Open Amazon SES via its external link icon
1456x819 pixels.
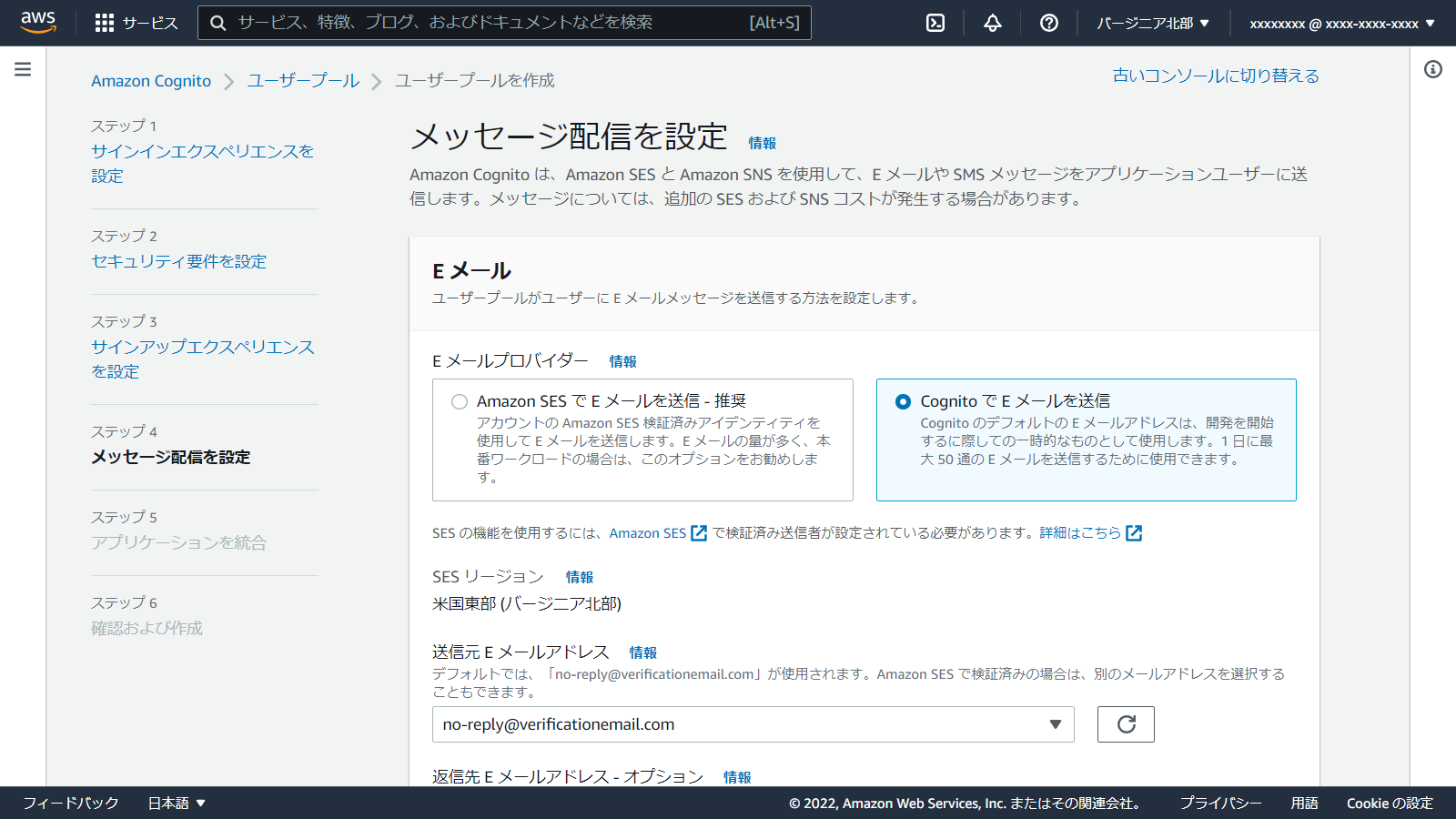point(697,533)
